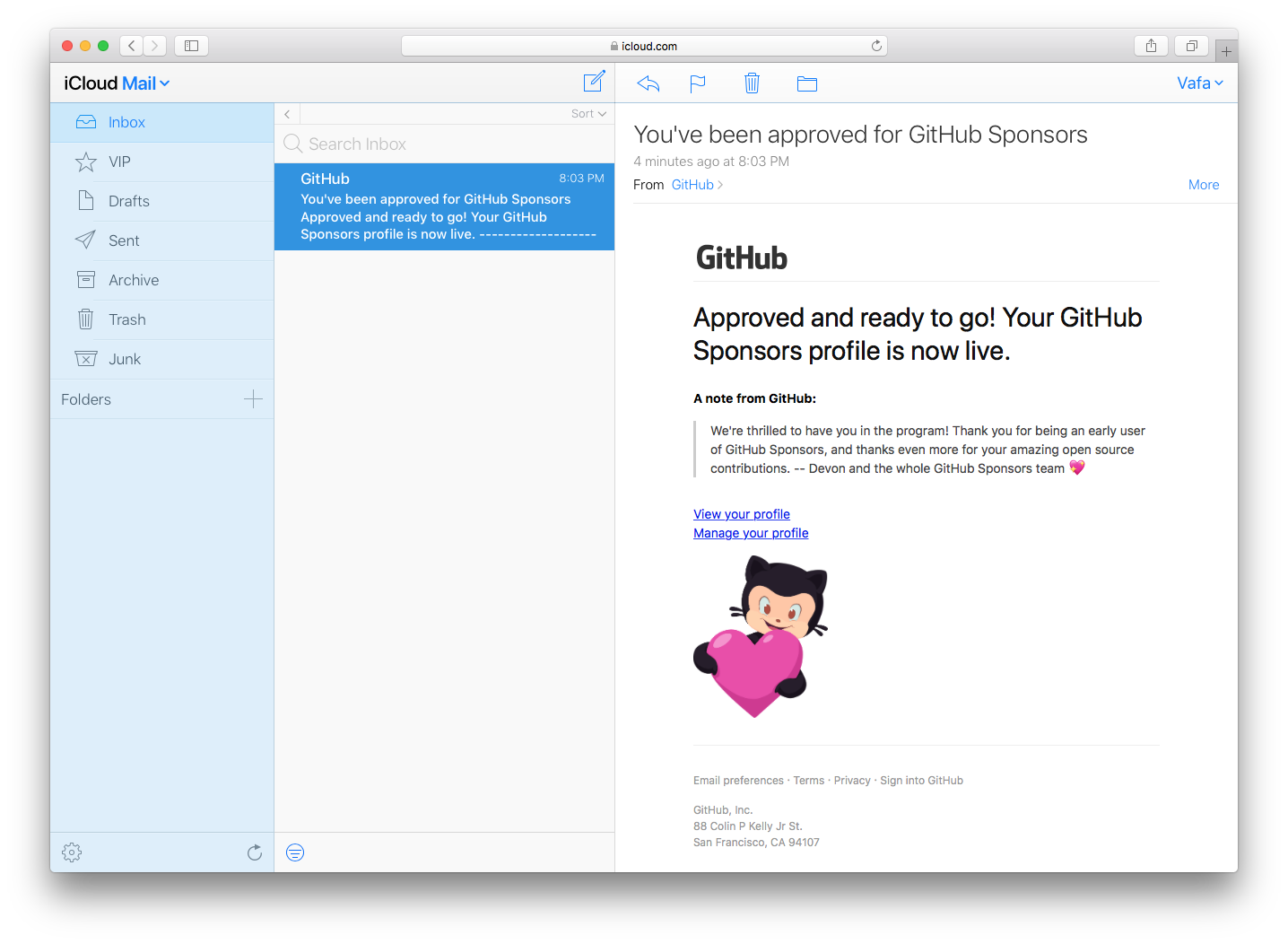Click the Trash bin icon in sidebar
The height and width of the screenshot is (944, 1288).
pos(86,319)
